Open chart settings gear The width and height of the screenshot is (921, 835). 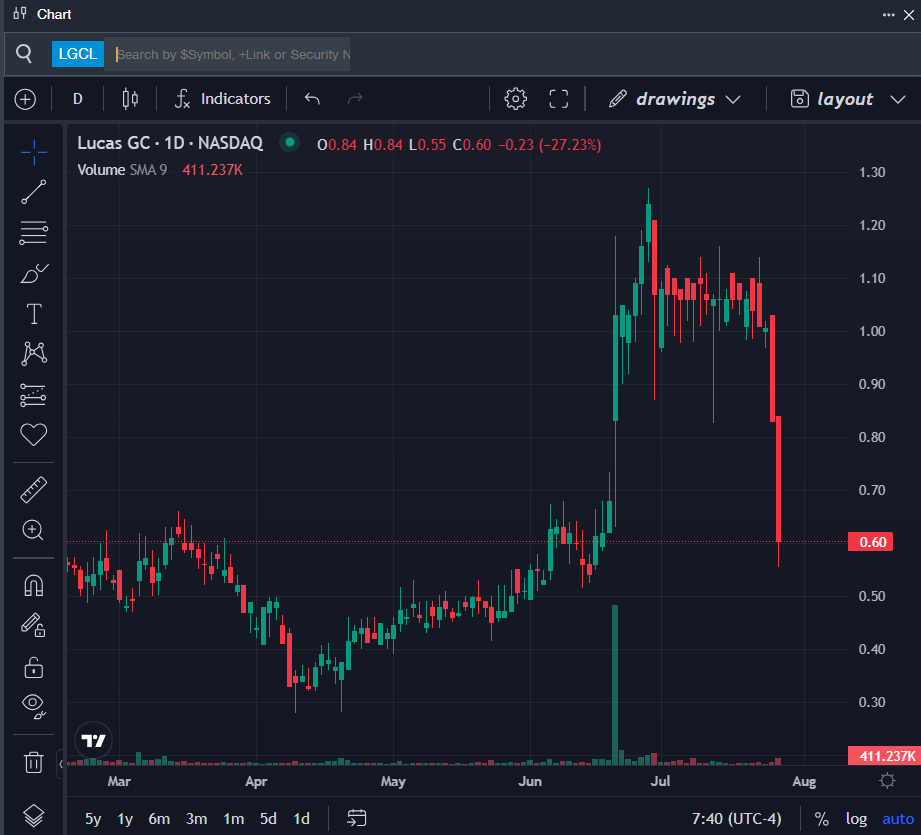pyautogui.click(x=516, y=99)
